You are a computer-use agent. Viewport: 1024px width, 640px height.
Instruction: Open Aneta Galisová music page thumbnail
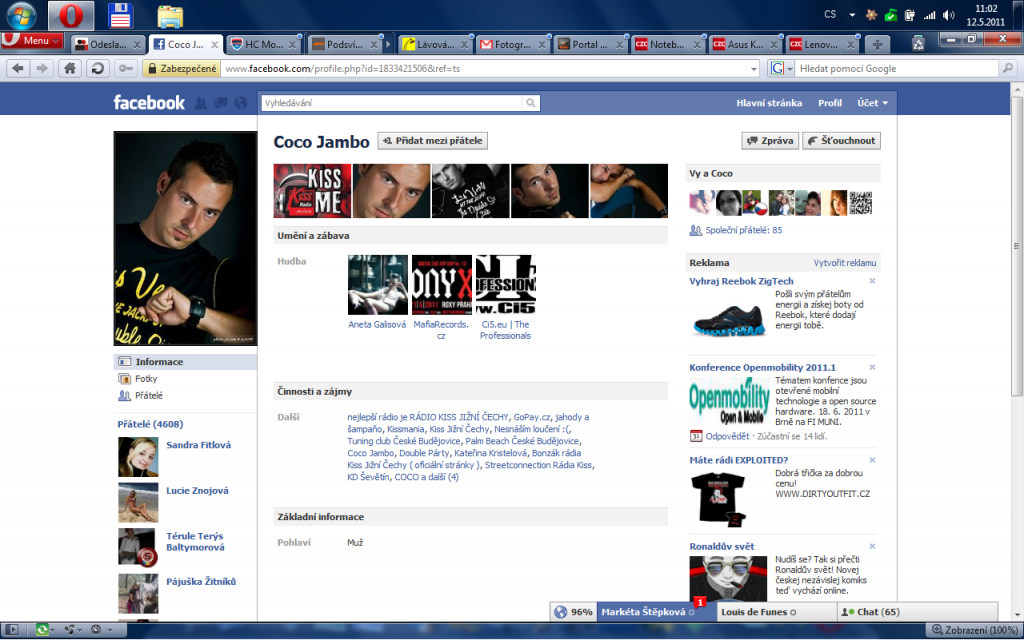pos(377,285)
